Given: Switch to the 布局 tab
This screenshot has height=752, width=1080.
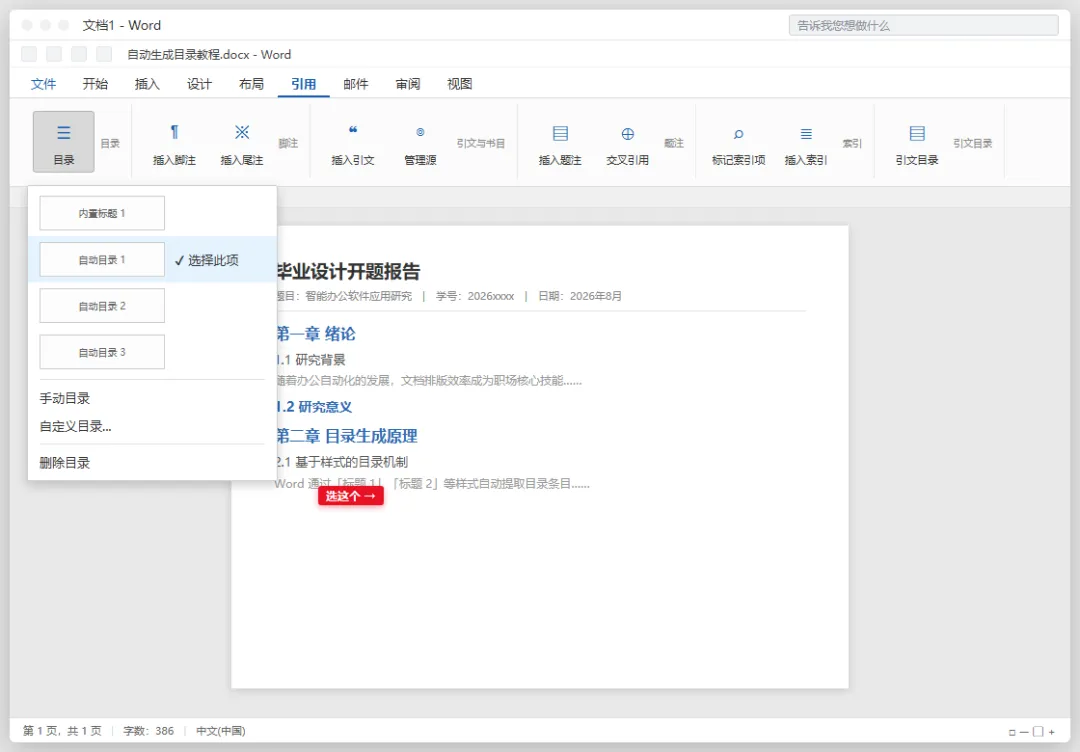Looking at the screenshot, I should 251,84.
